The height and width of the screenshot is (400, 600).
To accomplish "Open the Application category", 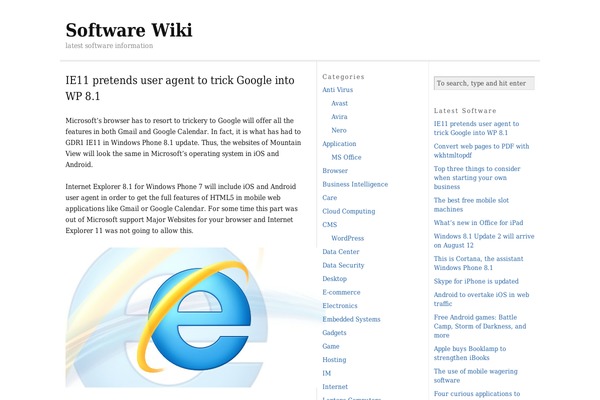I will [x=339, y=144].
